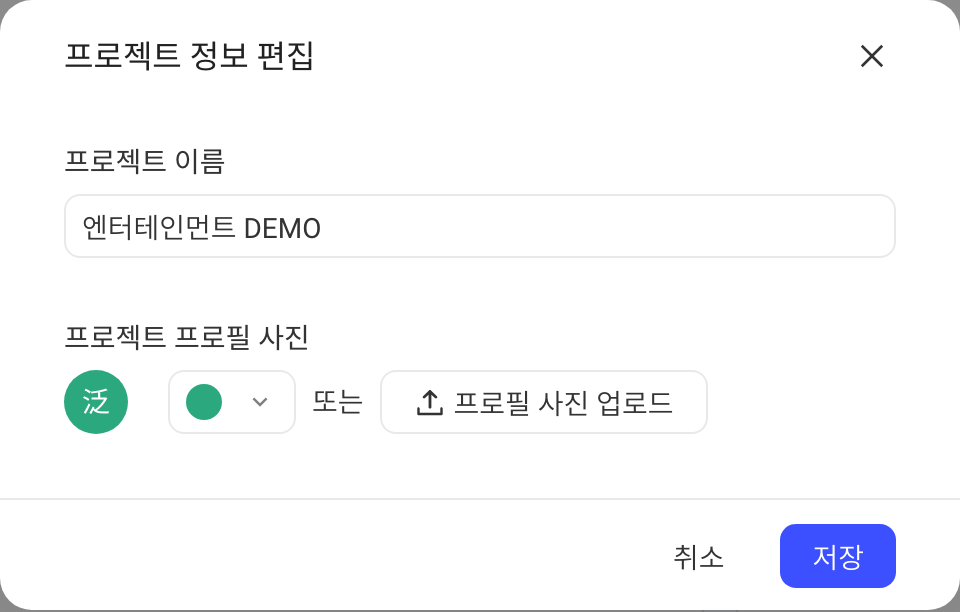Click the 또는 text beside the color dropdown
960x612 pixels.
pos(338,402)
